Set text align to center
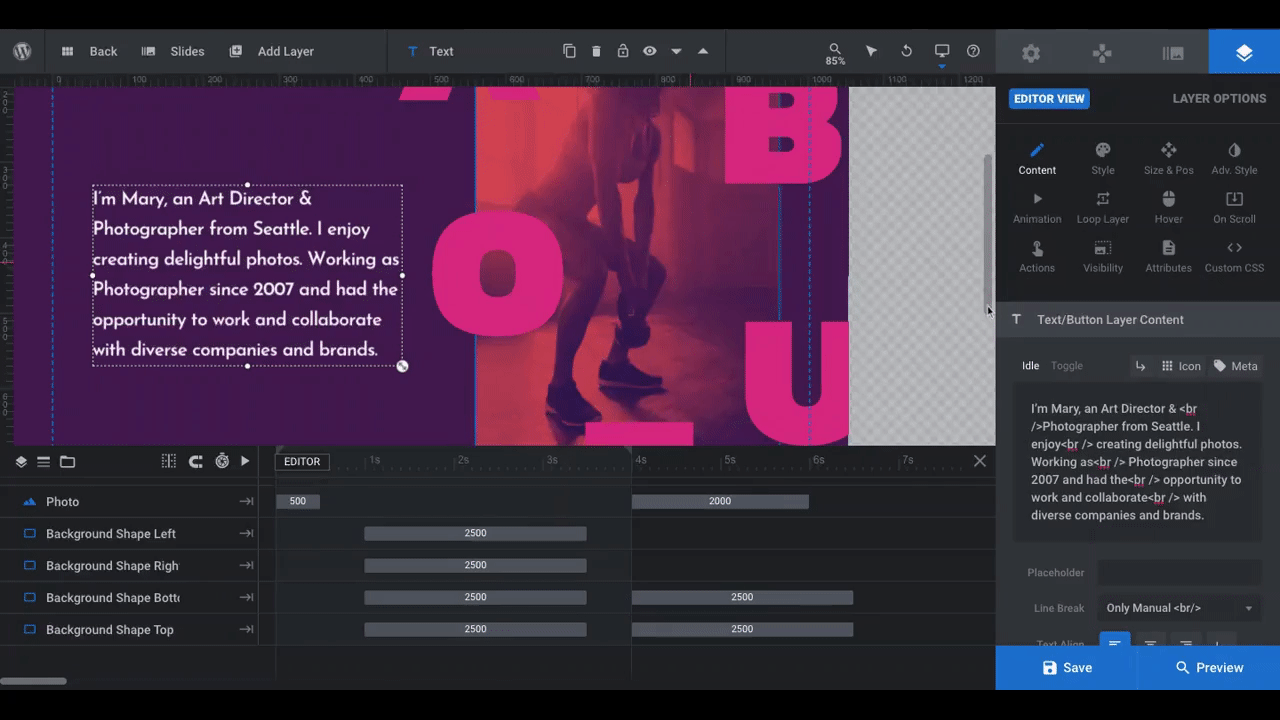 pos(1151,642)
